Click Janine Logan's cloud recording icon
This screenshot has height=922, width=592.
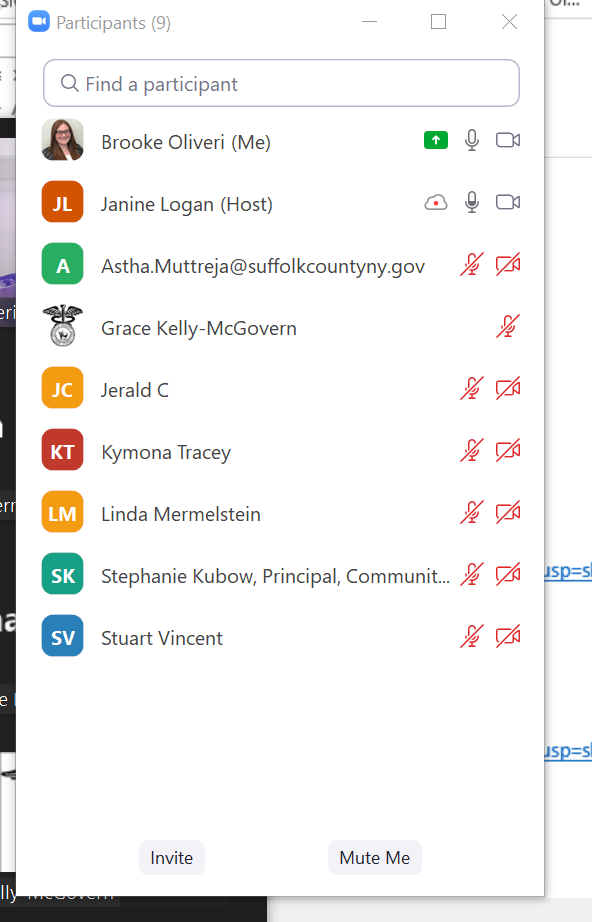tap(436, 203)
